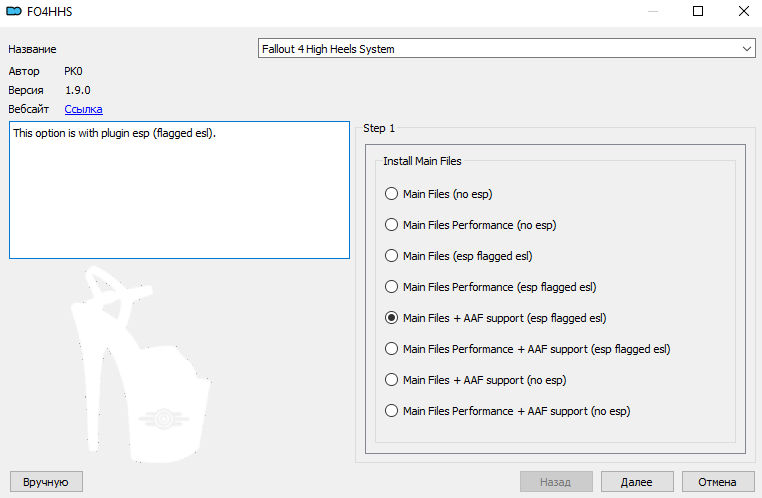Click the Install Main Files heading
762x498 pixels.
(x=422, y=161)
